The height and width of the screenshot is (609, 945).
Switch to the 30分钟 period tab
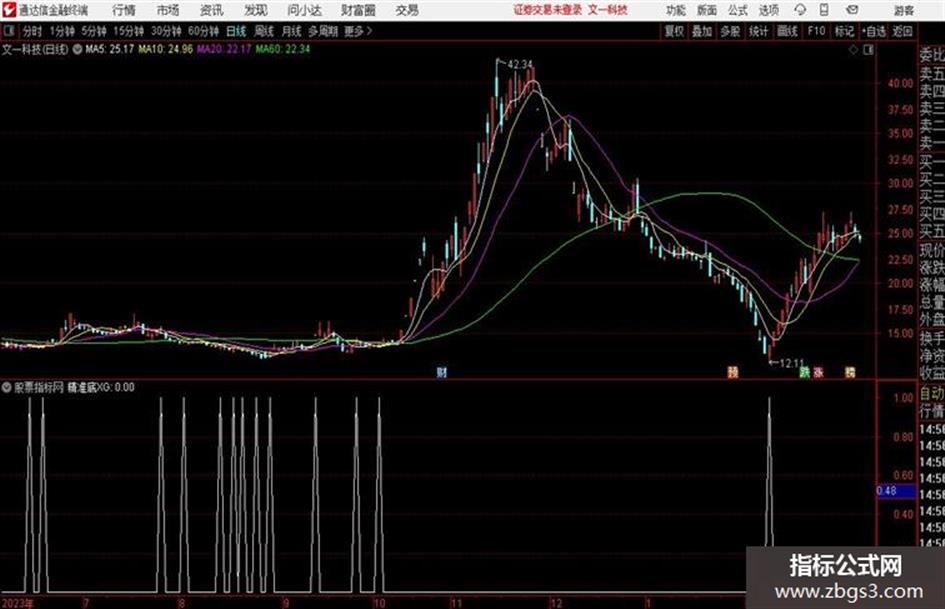pyautogui.click(x=166, y=31)
